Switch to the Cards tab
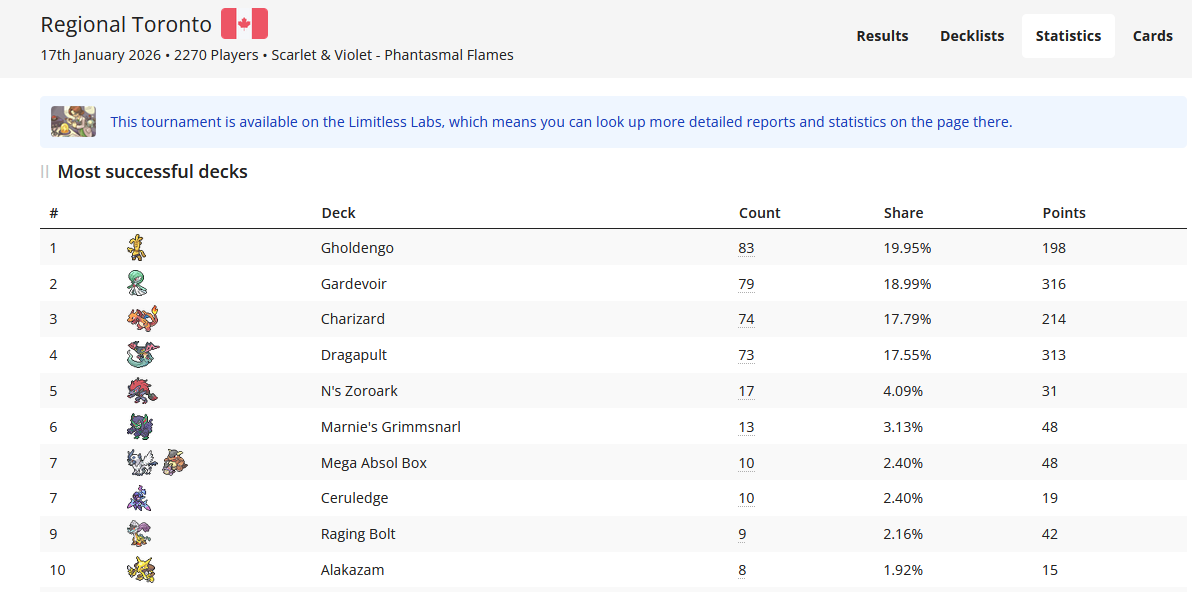 [x=1153, y=35]
